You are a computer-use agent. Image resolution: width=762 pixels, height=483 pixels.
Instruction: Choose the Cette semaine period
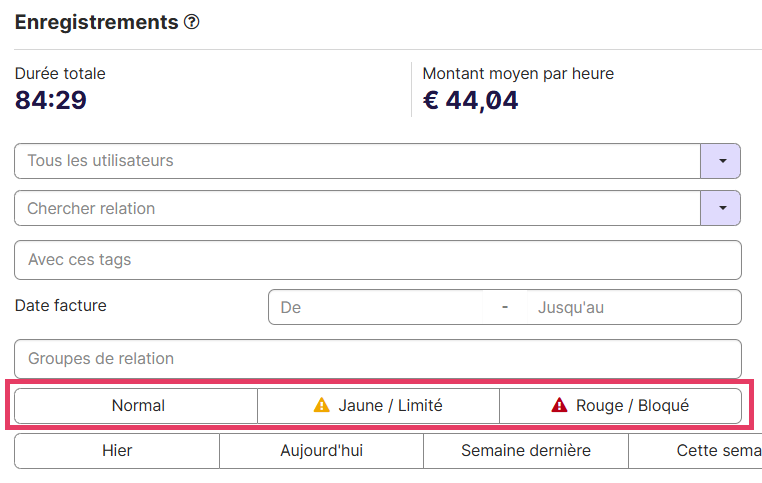click(x=695, y=451)
